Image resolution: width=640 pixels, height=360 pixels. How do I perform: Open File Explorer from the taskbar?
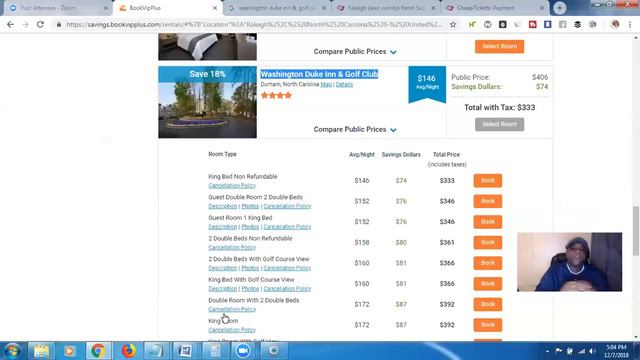(x=41, y=351)
